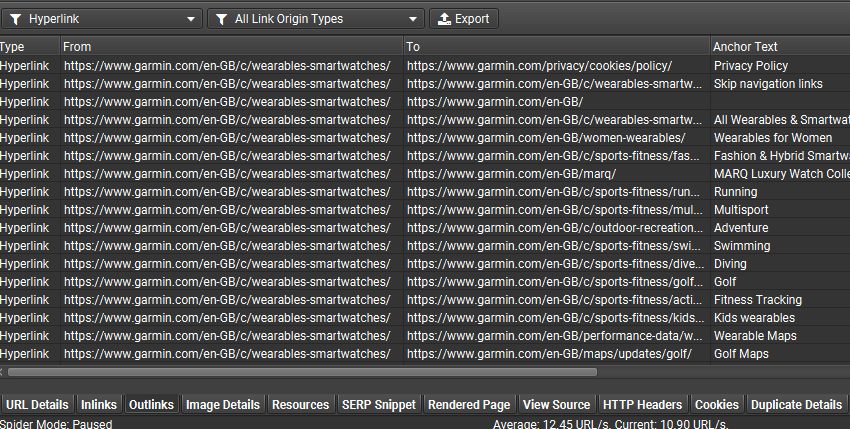This screenshot has width=850, height=429.
Task: Select the Wearable Maps anchor text cell
Action: [x=780, y=336]
